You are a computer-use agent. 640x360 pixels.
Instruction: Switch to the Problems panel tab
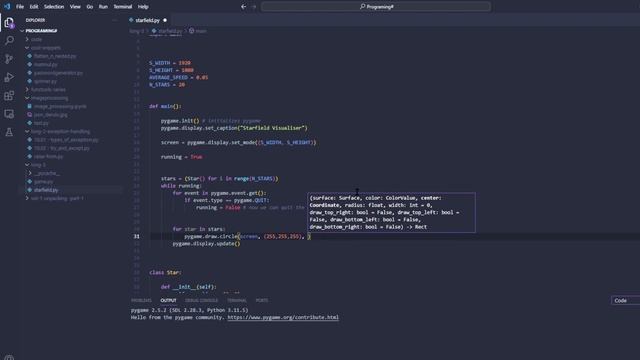(x=141, y=300)
